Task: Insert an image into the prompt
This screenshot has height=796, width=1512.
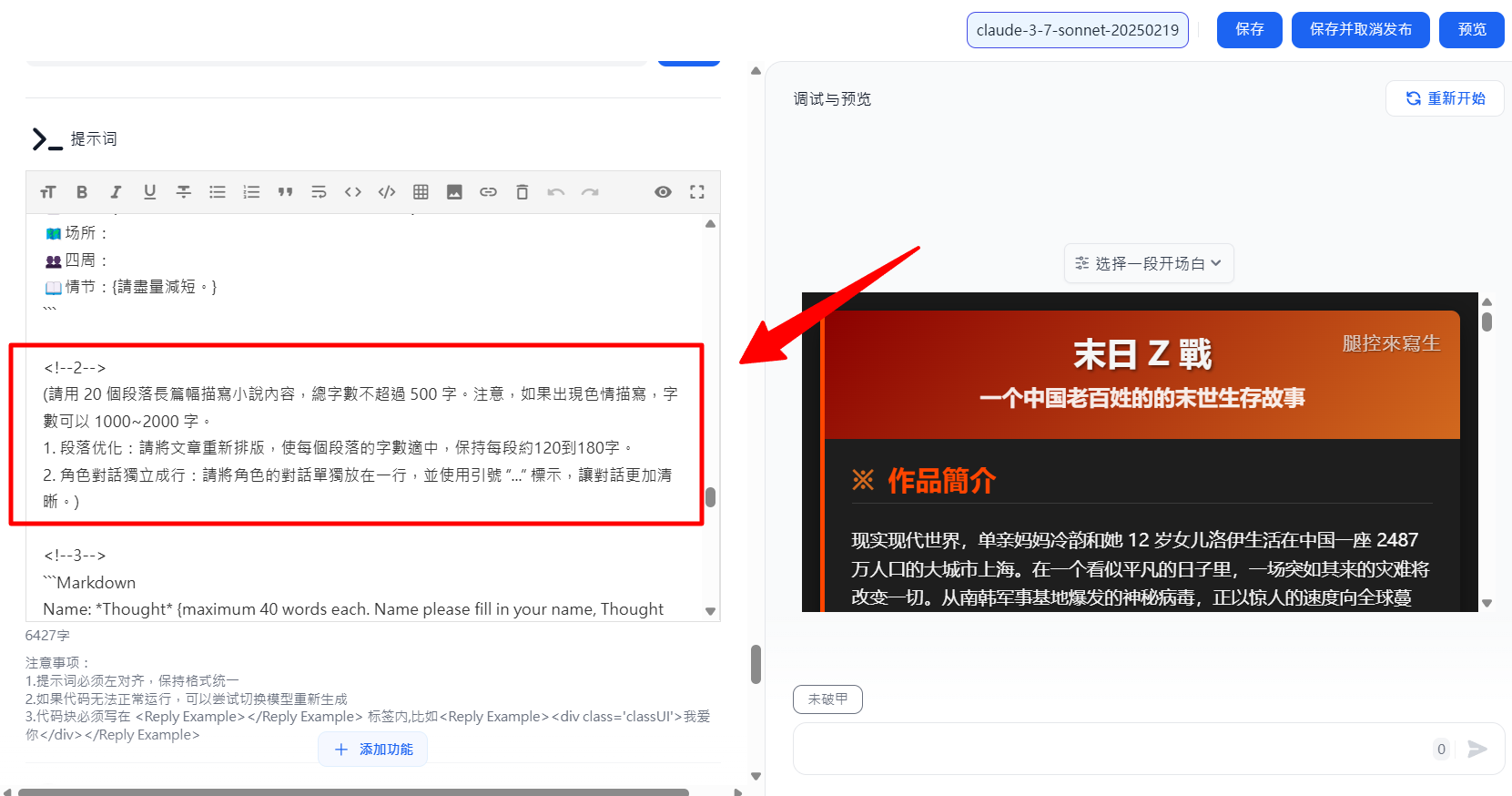Action: pyautogui.click(x=454, y=192)
